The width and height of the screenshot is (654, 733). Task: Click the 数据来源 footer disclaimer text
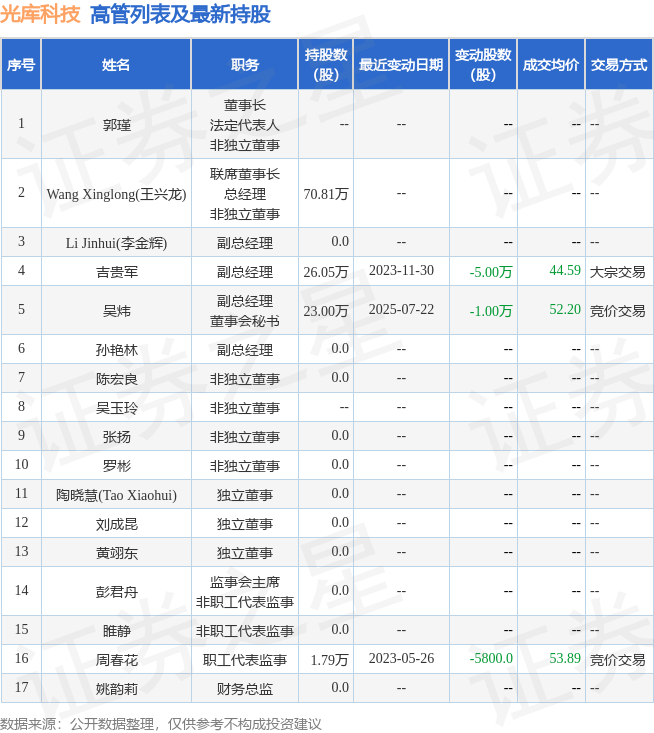pyautogui.click(x=161, y=724)
